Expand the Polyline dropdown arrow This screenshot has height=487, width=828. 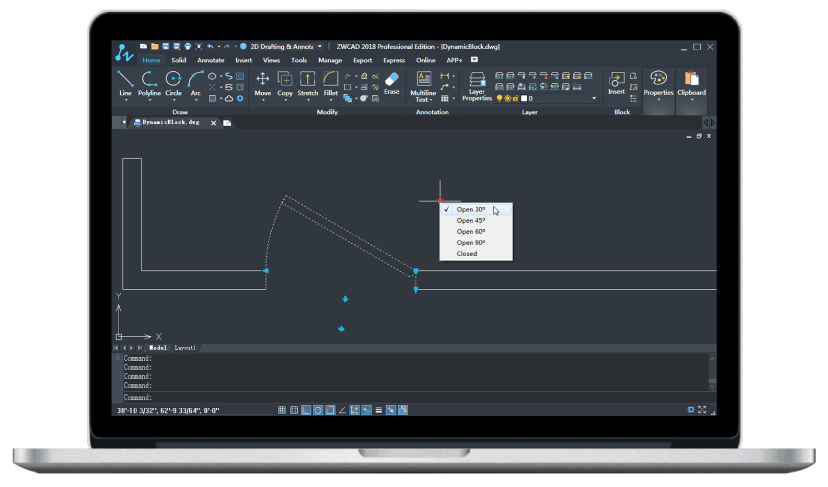click(x=149, y=100)
